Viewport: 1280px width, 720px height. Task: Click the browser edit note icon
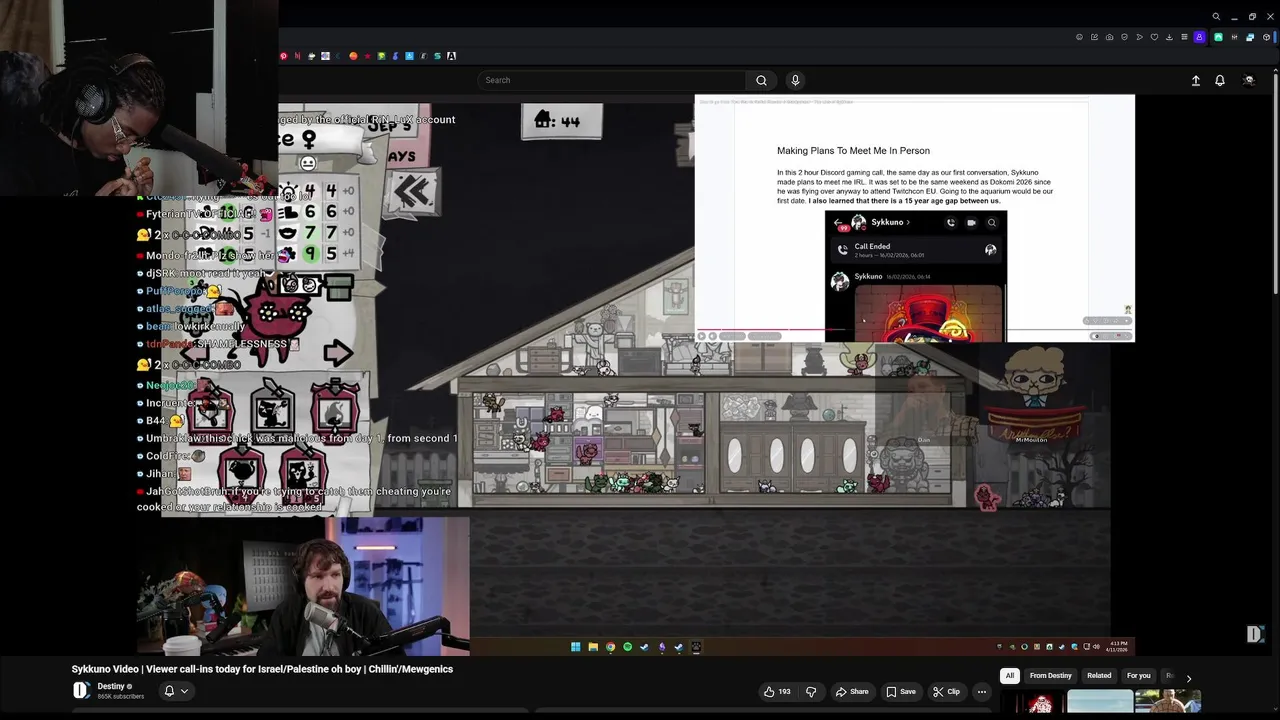pos(1094,37)
